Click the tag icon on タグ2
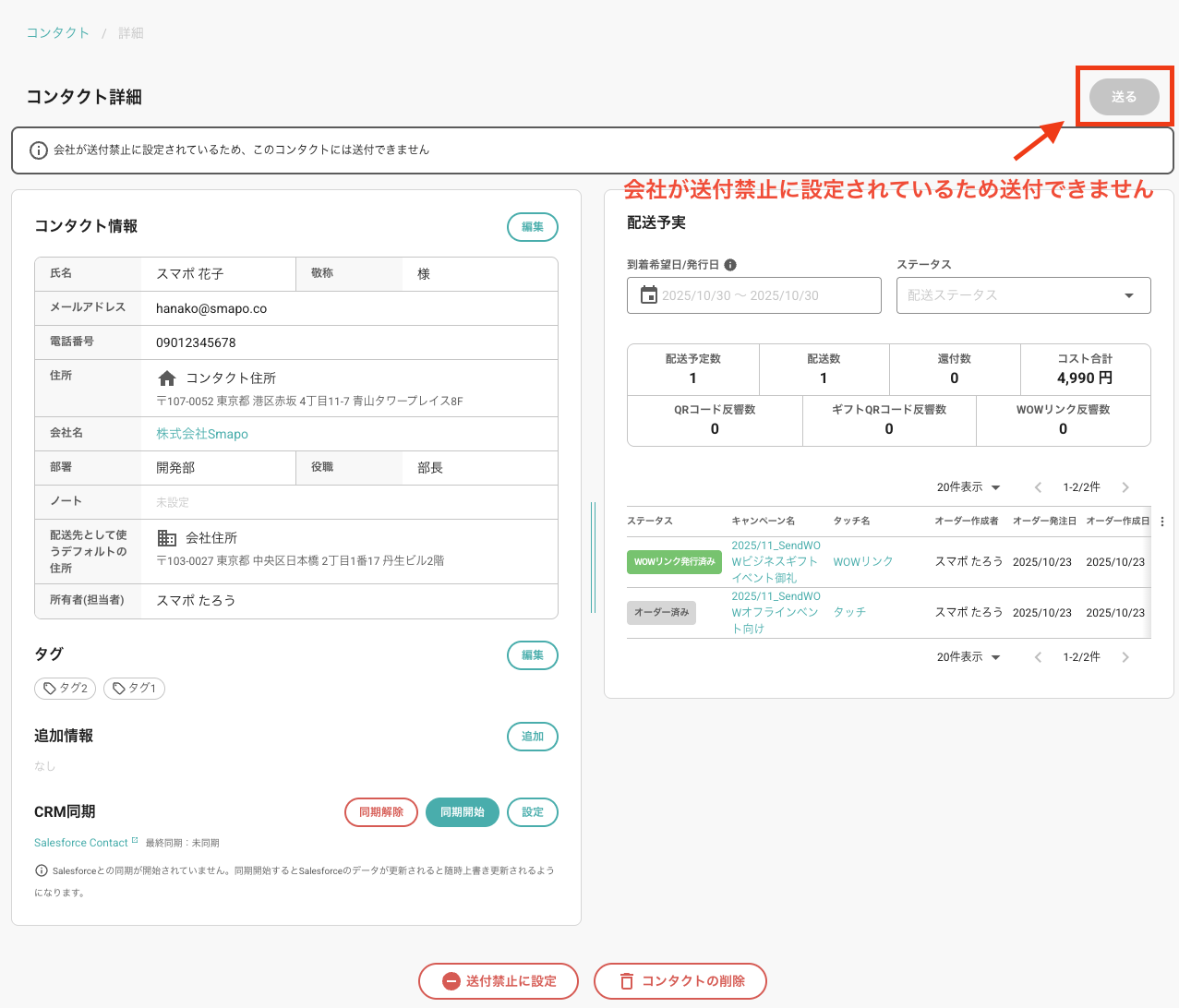The image size is (1179, 1008). [x=50, y=689]
